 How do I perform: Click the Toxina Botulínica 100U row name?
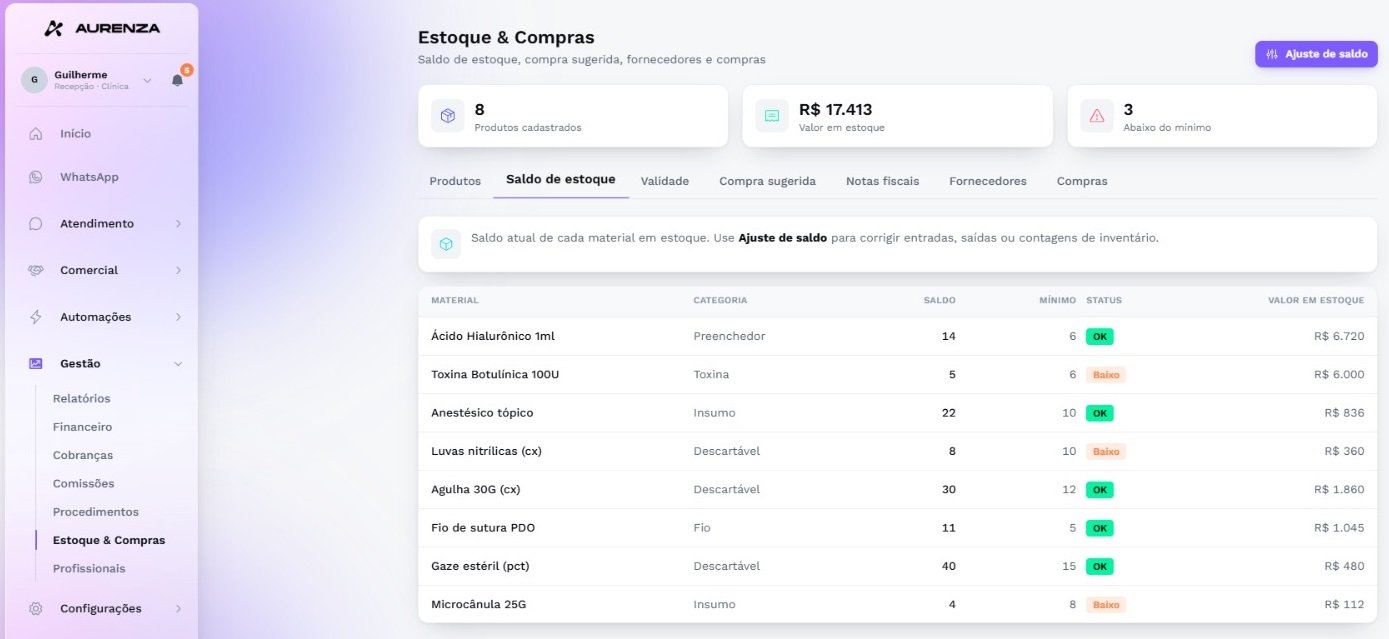point(495,374)
